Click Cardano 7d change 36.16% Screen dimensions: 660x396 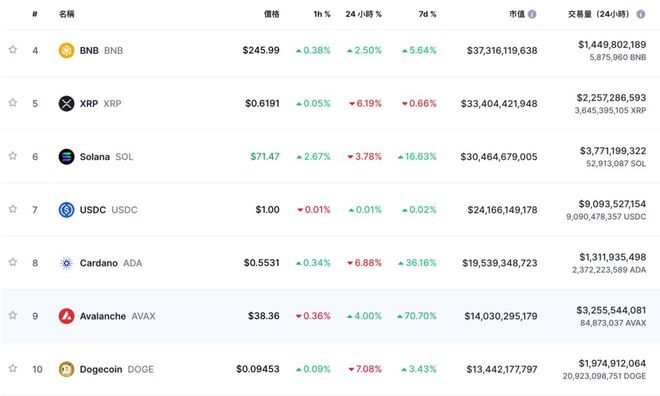417,263
